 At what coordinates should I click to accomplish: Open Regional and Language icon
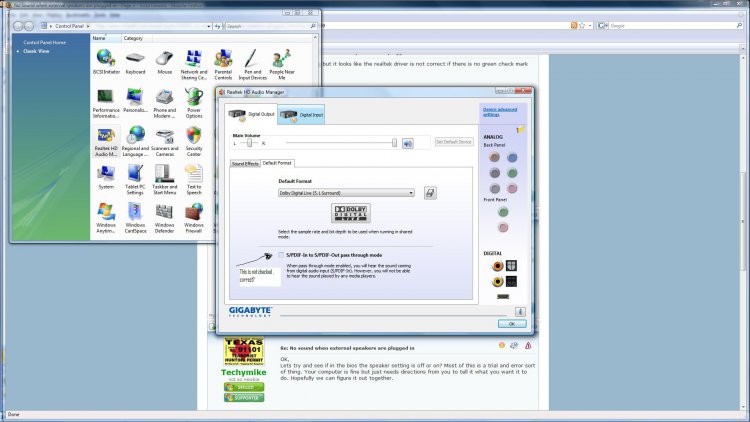coord(135,141)
